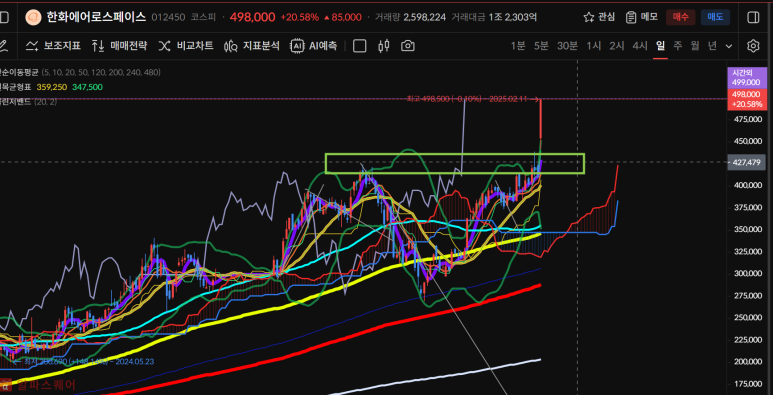This screenshot has height=395, width=773.
Task: Switch to 1분 timeframe
Action: click(518, 46)
